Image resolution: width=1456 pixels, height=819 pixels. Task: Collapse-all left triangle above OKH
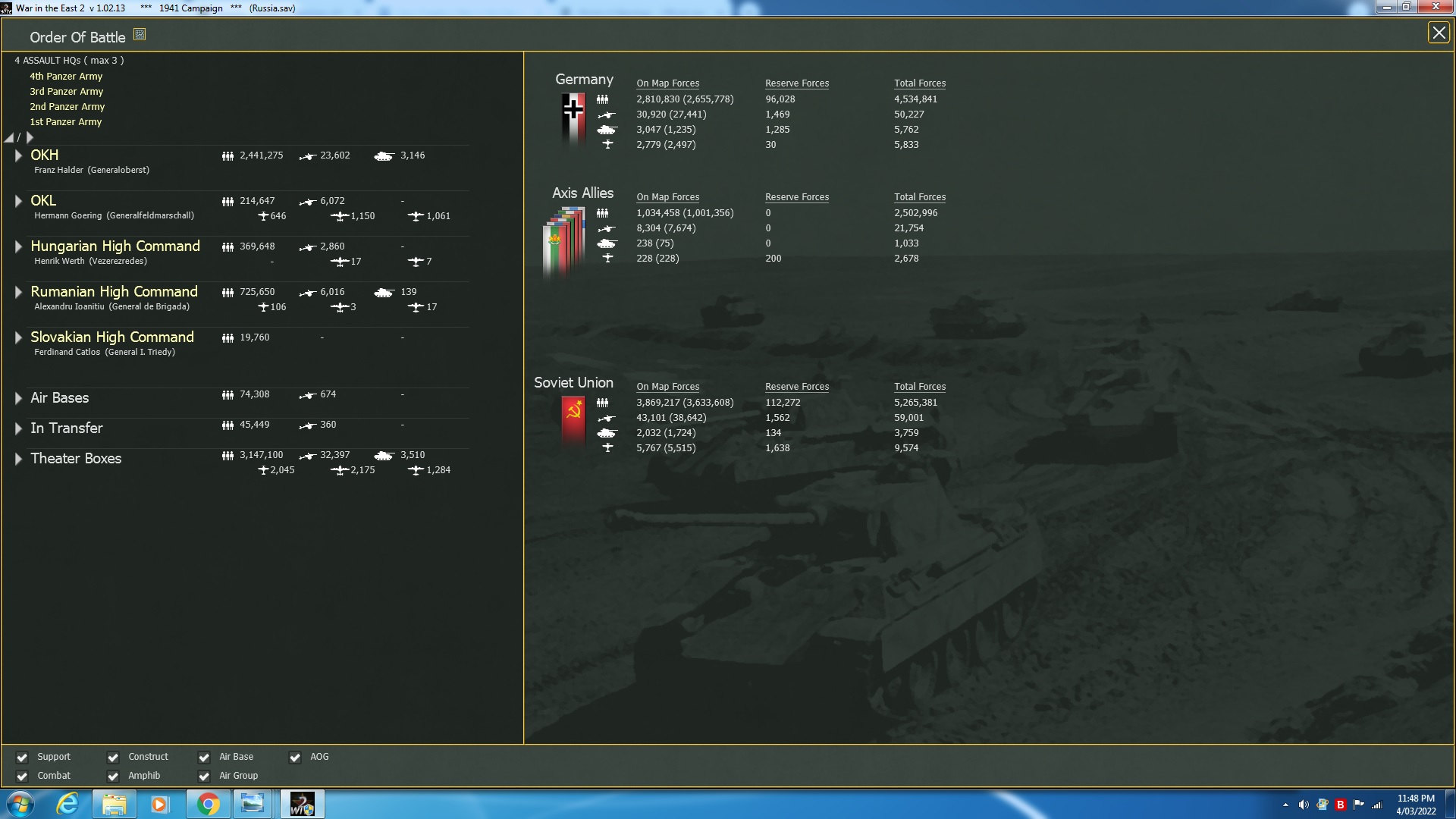coord(9,137)
